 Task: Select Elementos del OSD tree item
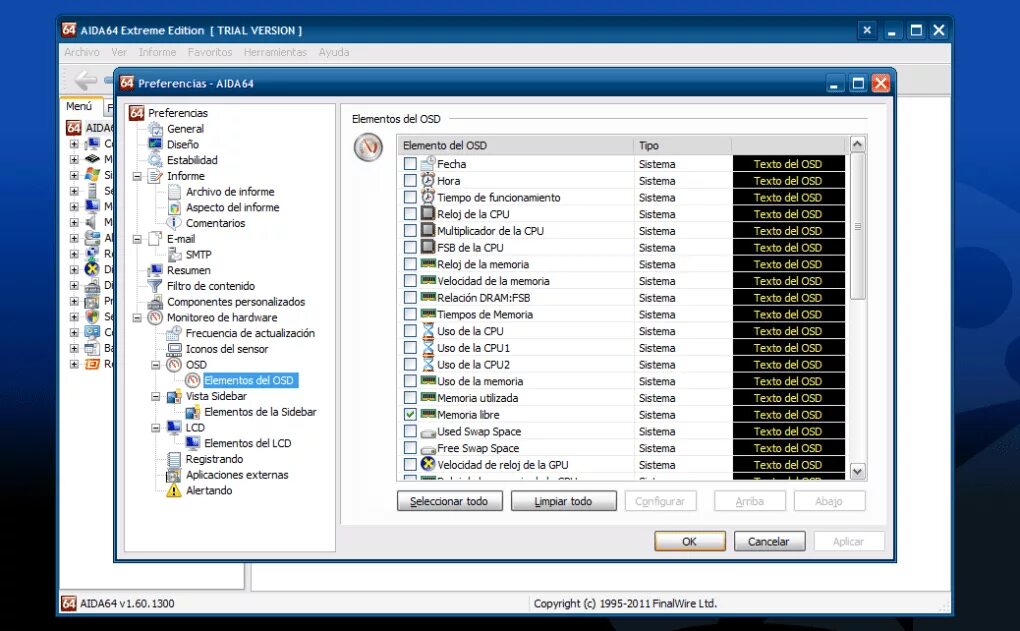tap(250, 381)
